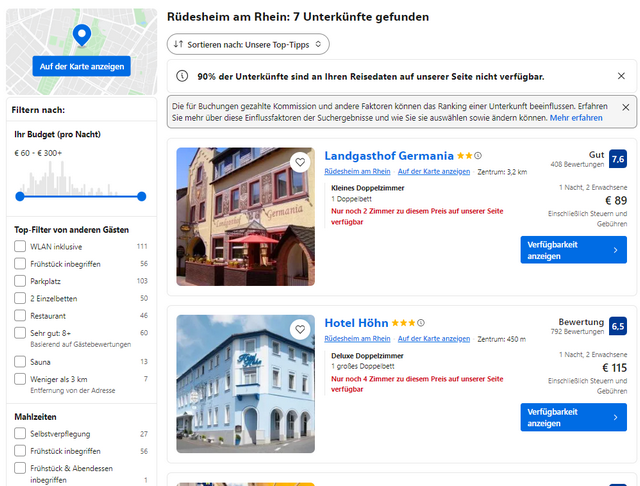Check Frühstück inbegriffen under Top-Filter

click(20, 264)
